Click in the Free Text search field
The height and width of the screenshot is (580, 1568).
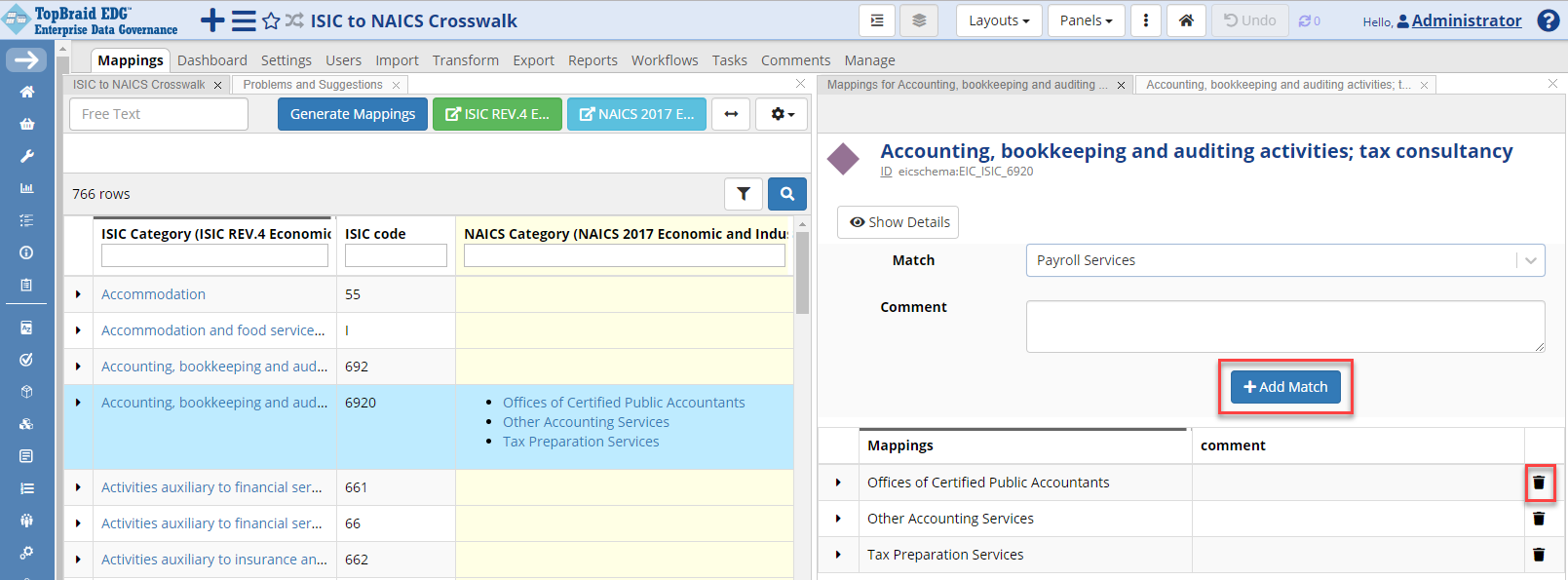point(159,114)
